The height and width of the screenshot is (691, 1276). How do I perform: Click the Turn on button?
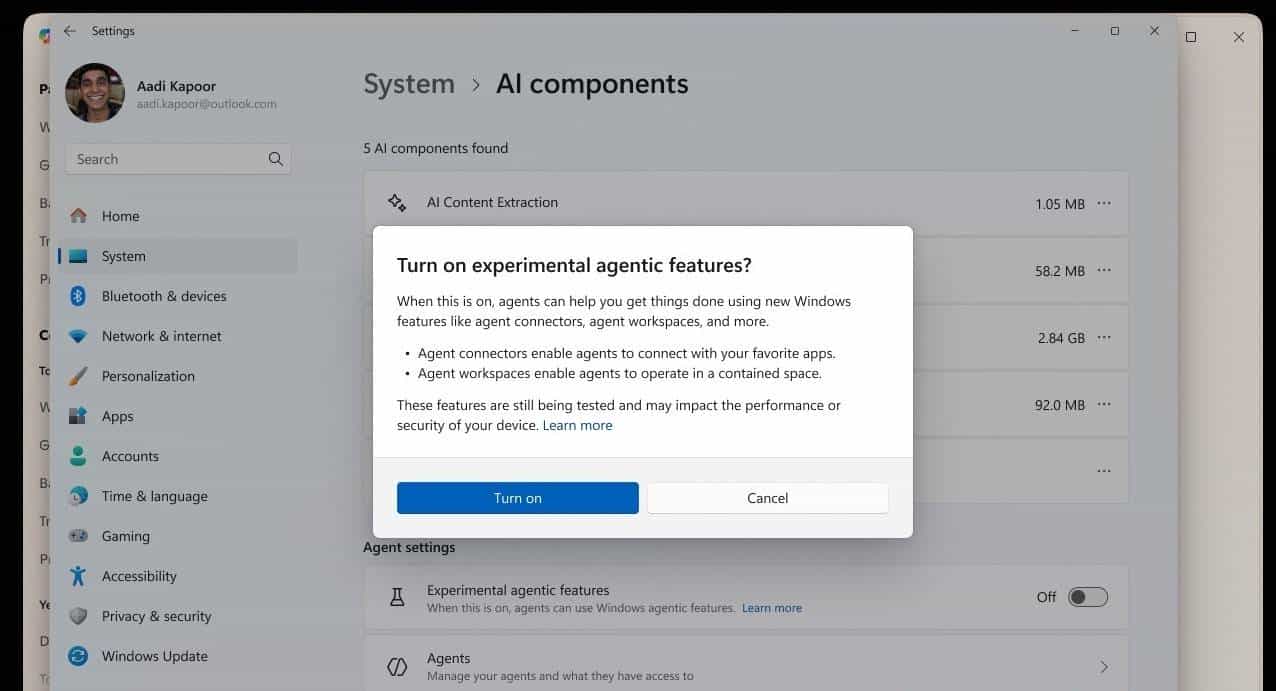[517, 497]
